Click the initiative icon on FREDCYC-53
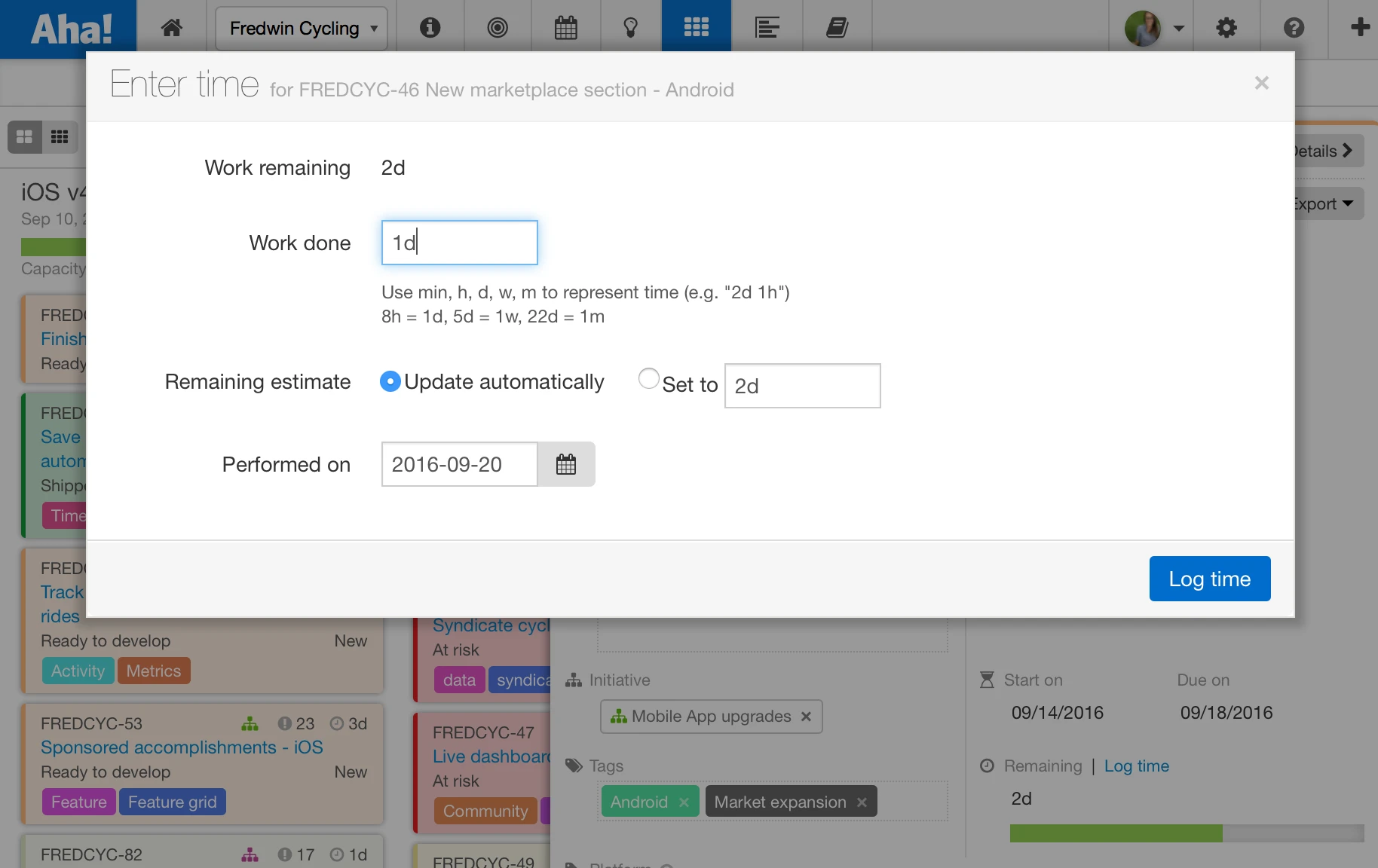Viewport: 1378px width, 868px height. [x=250, y=724]
